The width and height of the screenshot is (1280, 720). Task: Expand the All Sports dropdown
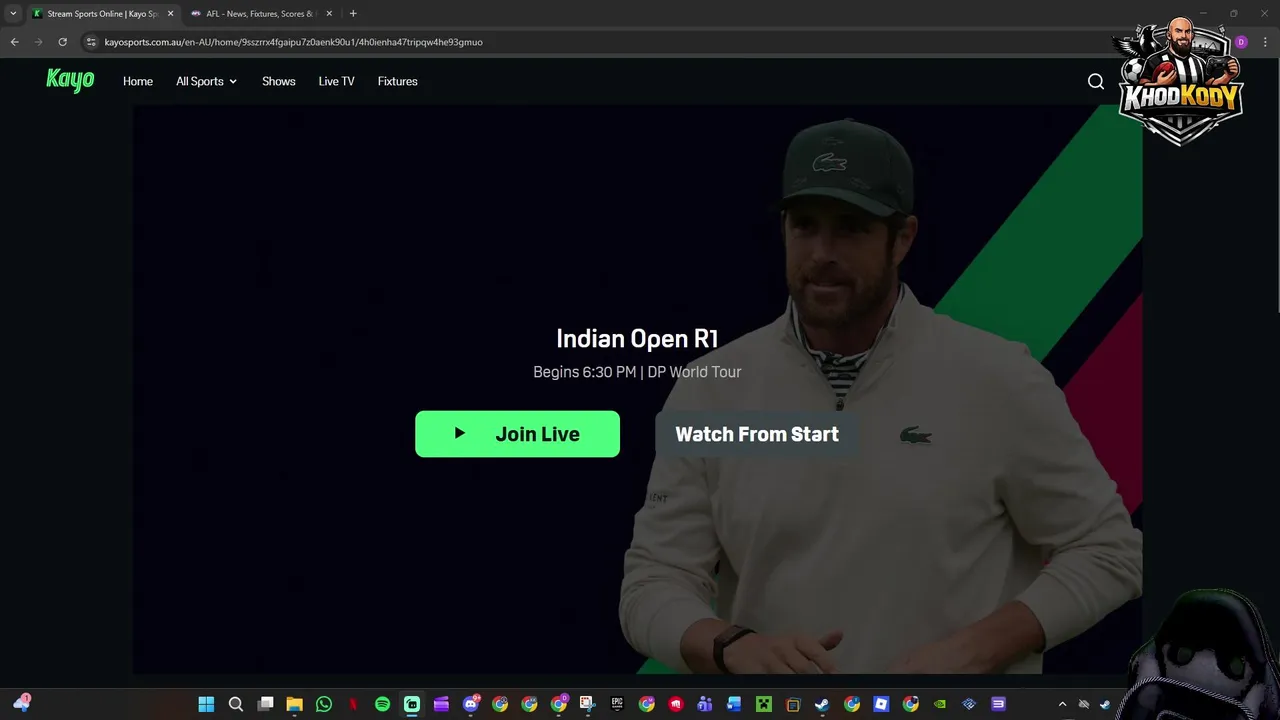click(x=206, y=81)
